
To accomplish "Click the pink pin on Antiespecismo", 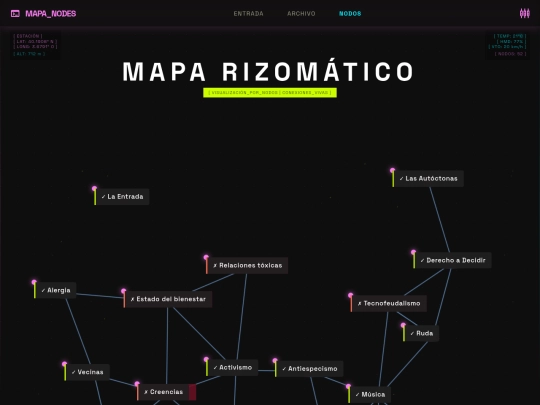I will pos(275,361).
